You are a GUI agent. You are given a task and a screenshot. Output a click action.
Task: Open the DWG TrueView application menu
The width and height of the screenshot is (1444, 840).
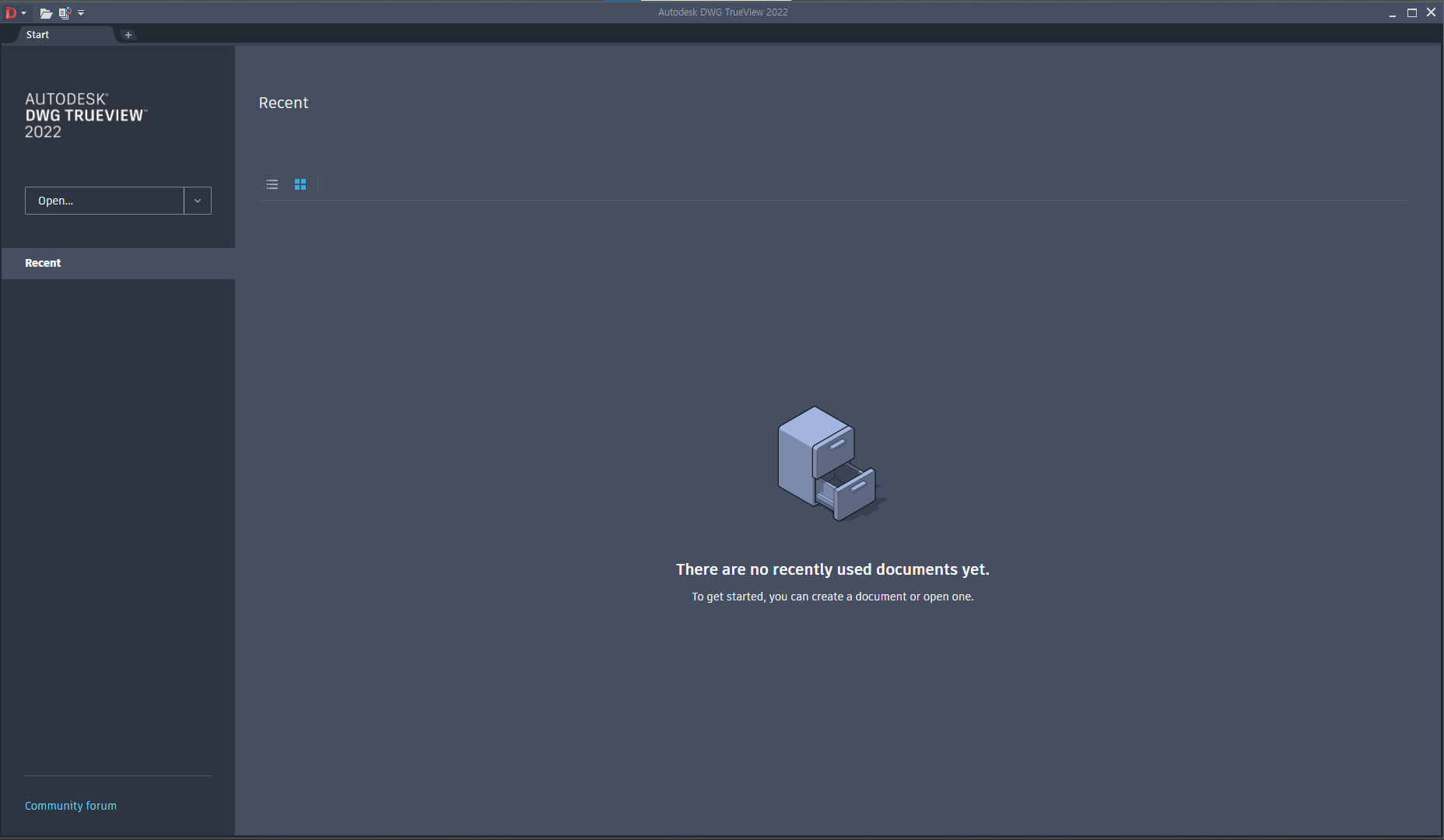point(15,12)
